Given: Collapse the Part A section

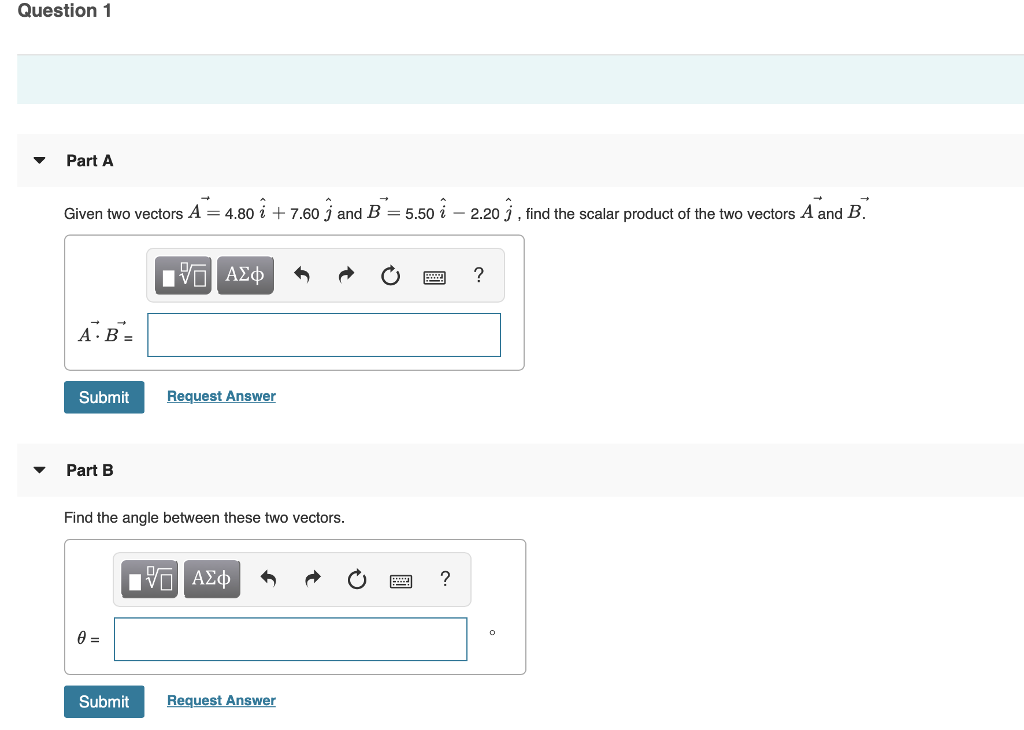Looking at the screenshot, I should click(x=38, y=159).
